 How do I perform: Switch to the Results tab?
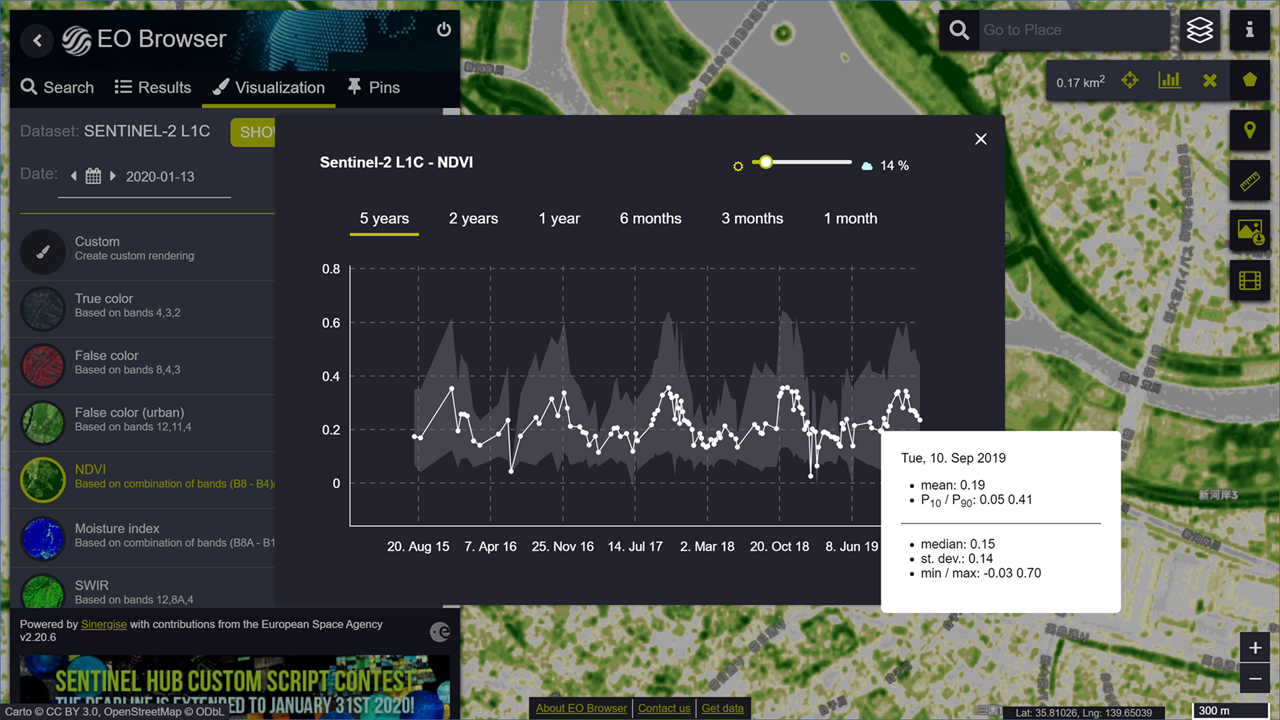[153, 88]
